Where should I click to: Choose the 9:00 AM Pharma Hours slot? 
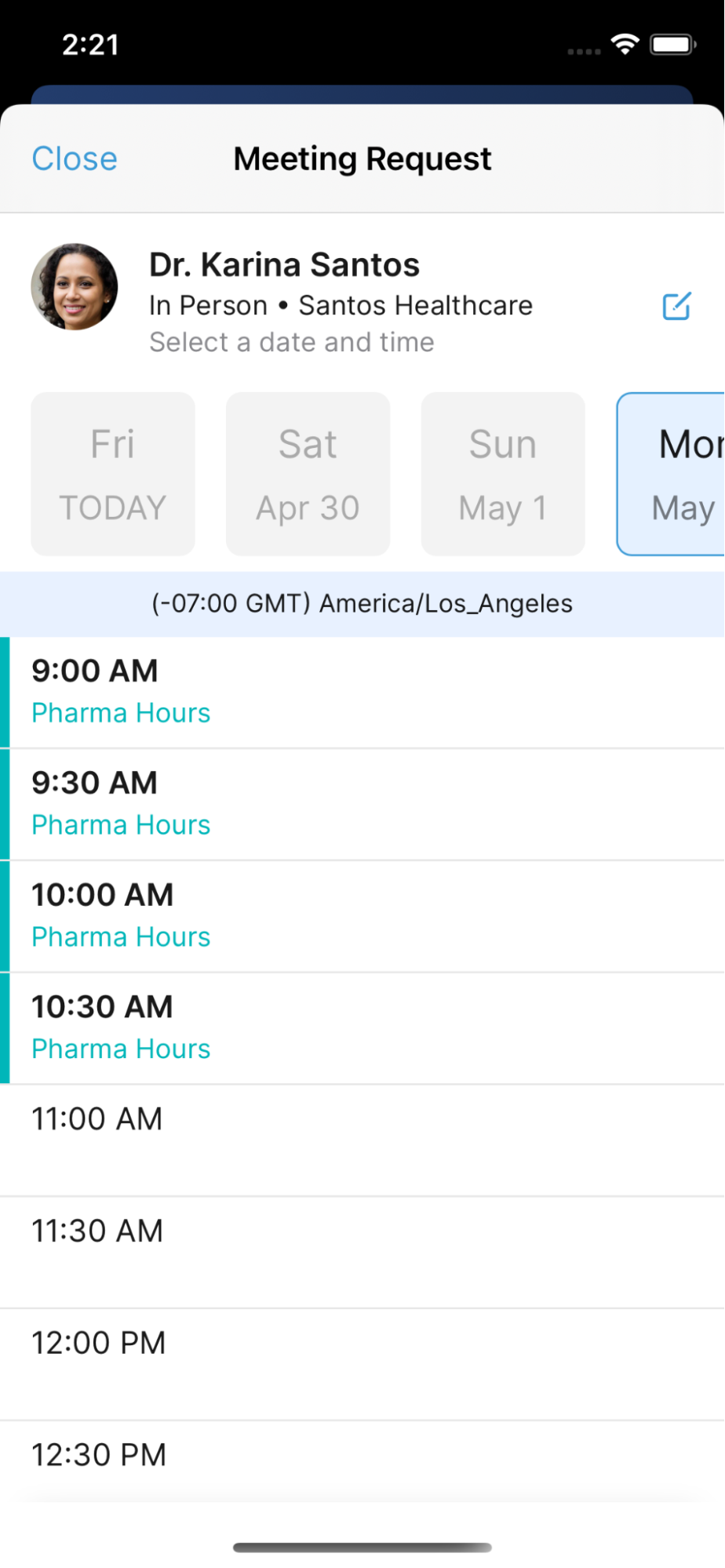click(362, 691)
